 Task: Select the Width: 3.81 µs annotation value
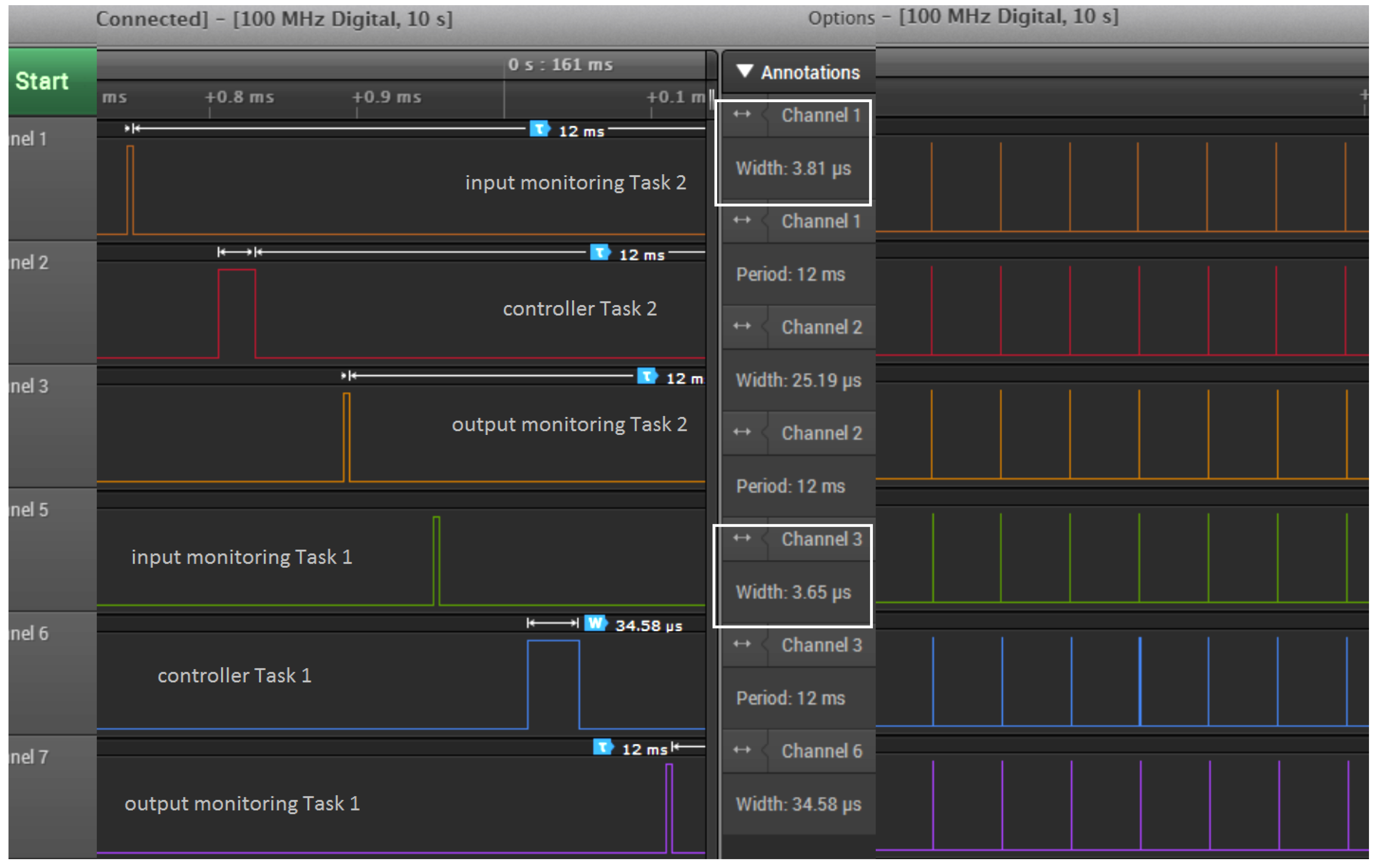[x=793, y=169]
